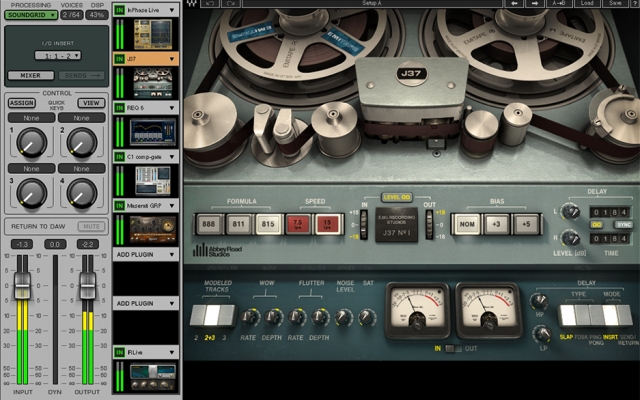Toggle the IN bypass for REQ 6
The width and height of the screenshot is (640, 400).
[x=119, y=108]
